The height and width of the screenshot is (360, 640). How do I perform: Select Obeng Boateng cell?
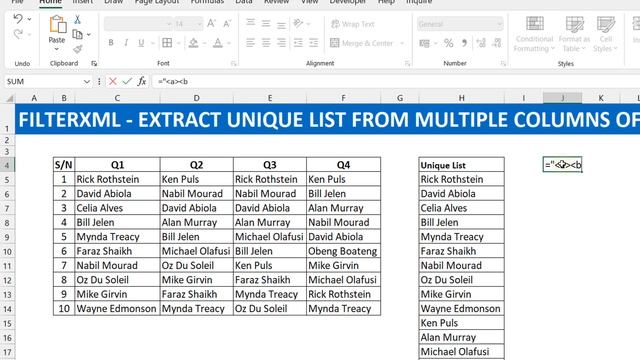343,251
